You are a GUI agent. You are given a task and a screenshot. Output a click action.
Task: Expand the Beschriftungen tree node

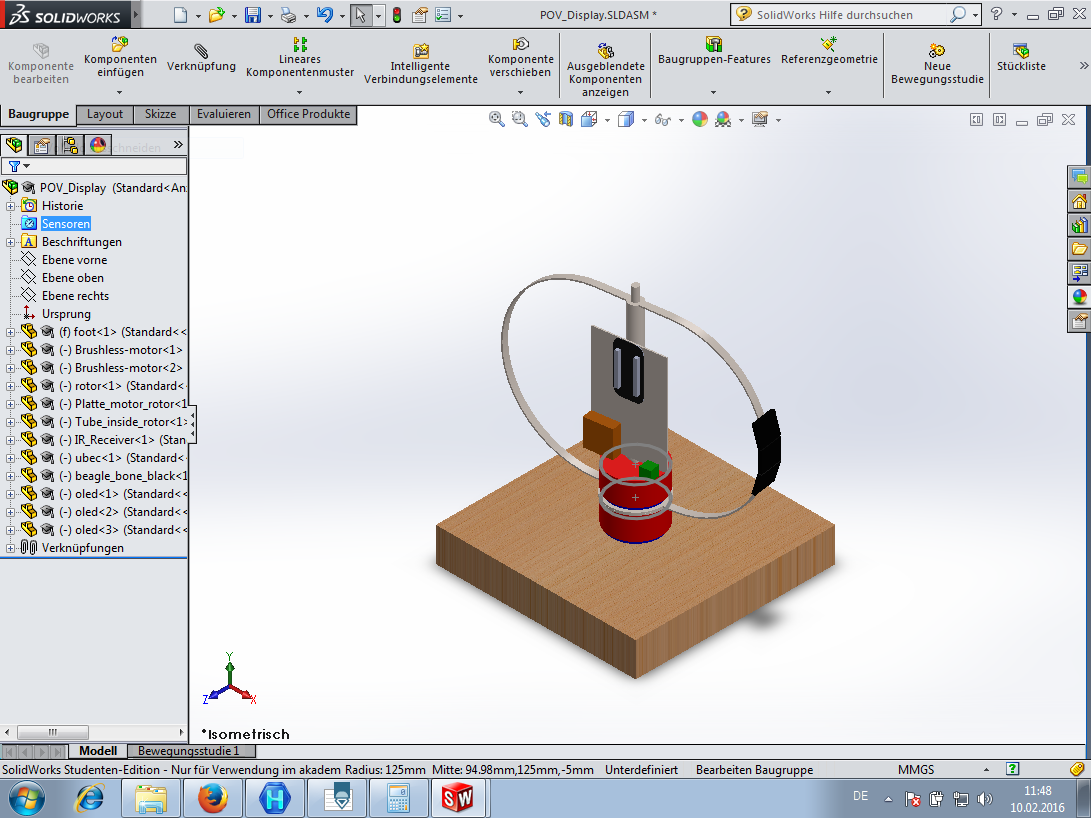(x=10, y=242)
